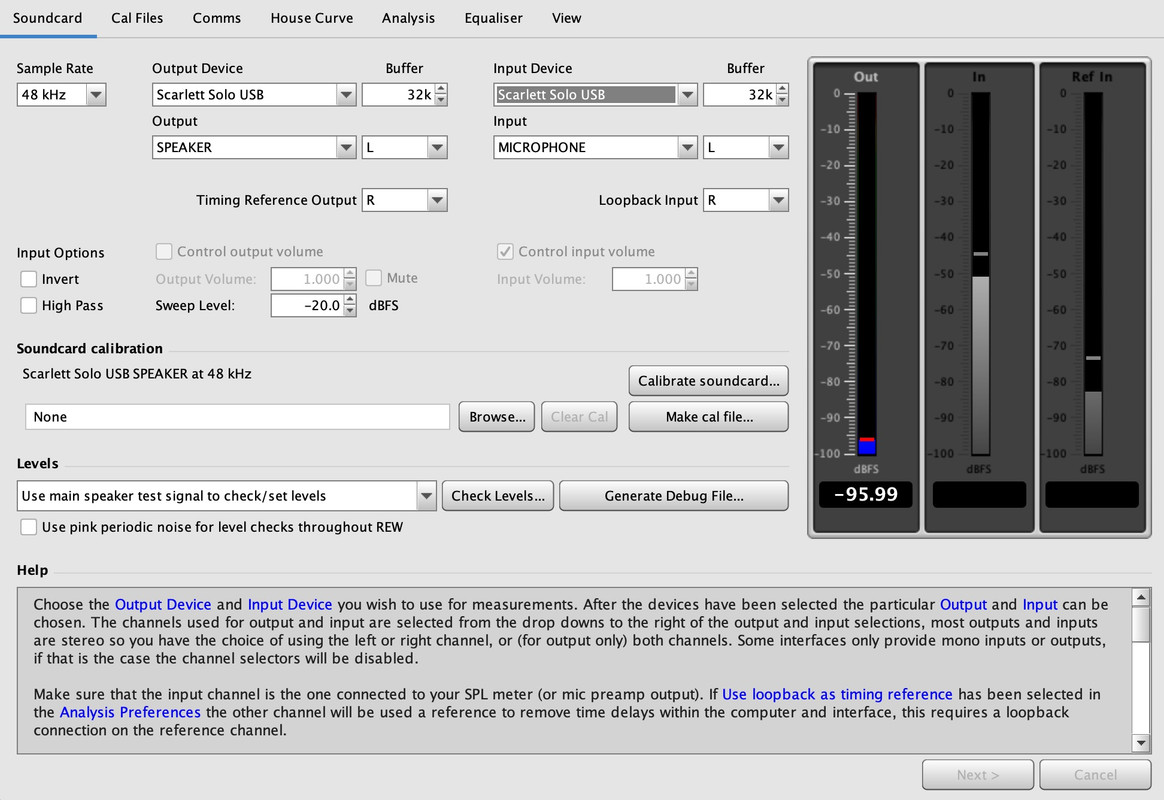Click the Help scrollbar up arrow

[1141, 597]
